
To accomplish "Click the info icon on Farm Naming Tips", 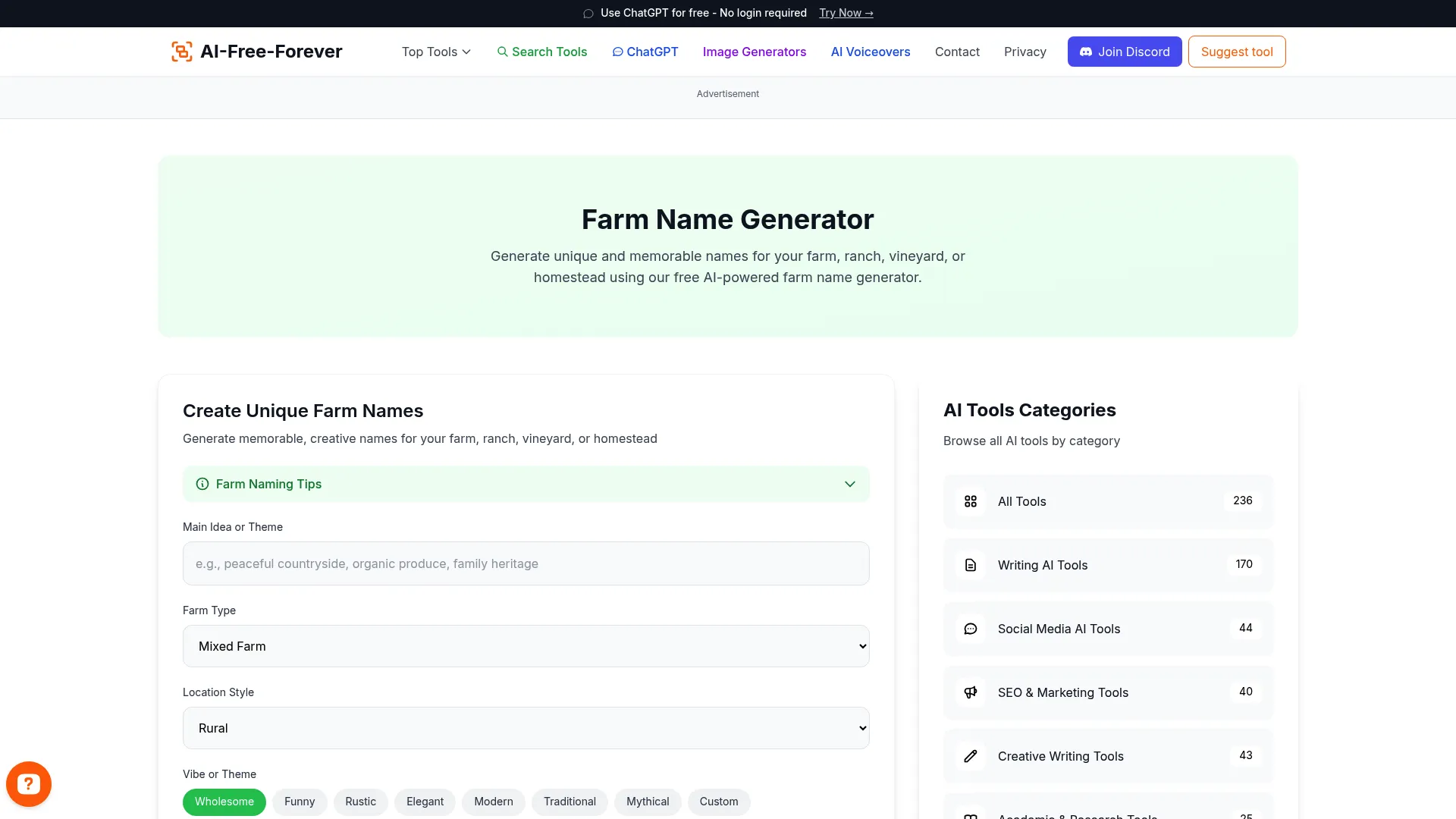I will pos(202,484).
